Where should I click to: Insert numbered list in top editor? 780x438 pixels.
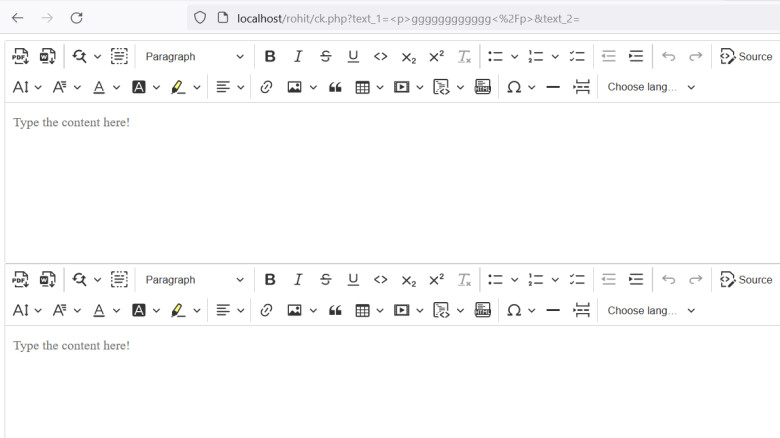[x=536, y=56]
